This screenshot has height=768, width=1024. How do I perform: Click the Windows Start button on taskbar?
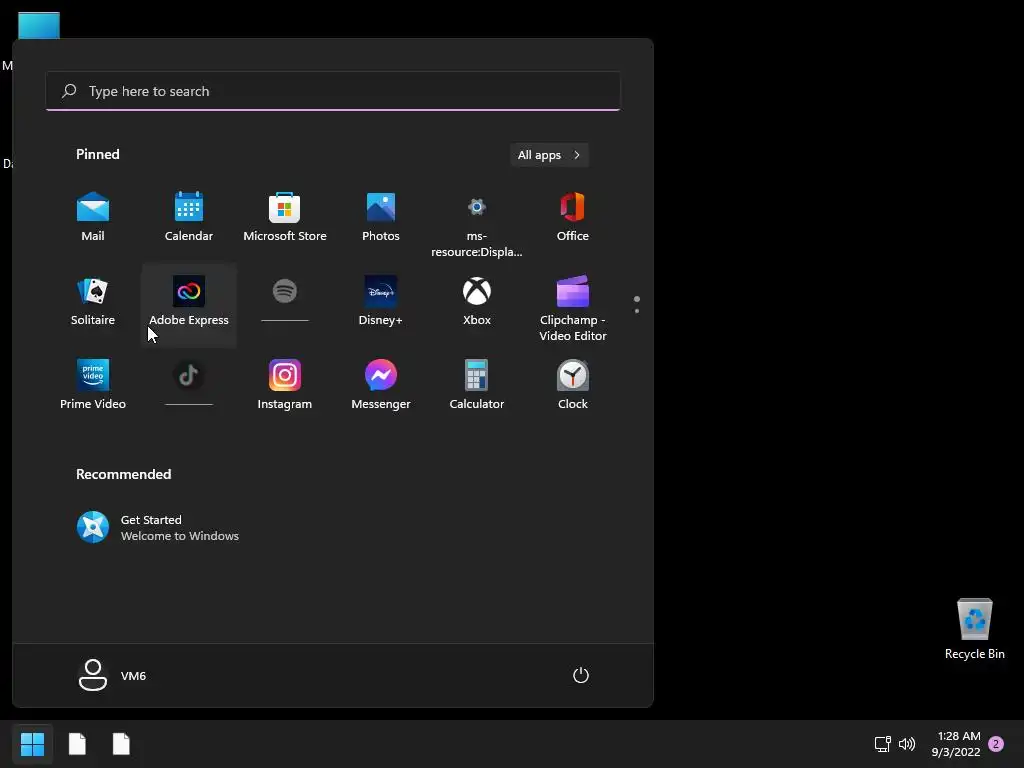[32, 744]
